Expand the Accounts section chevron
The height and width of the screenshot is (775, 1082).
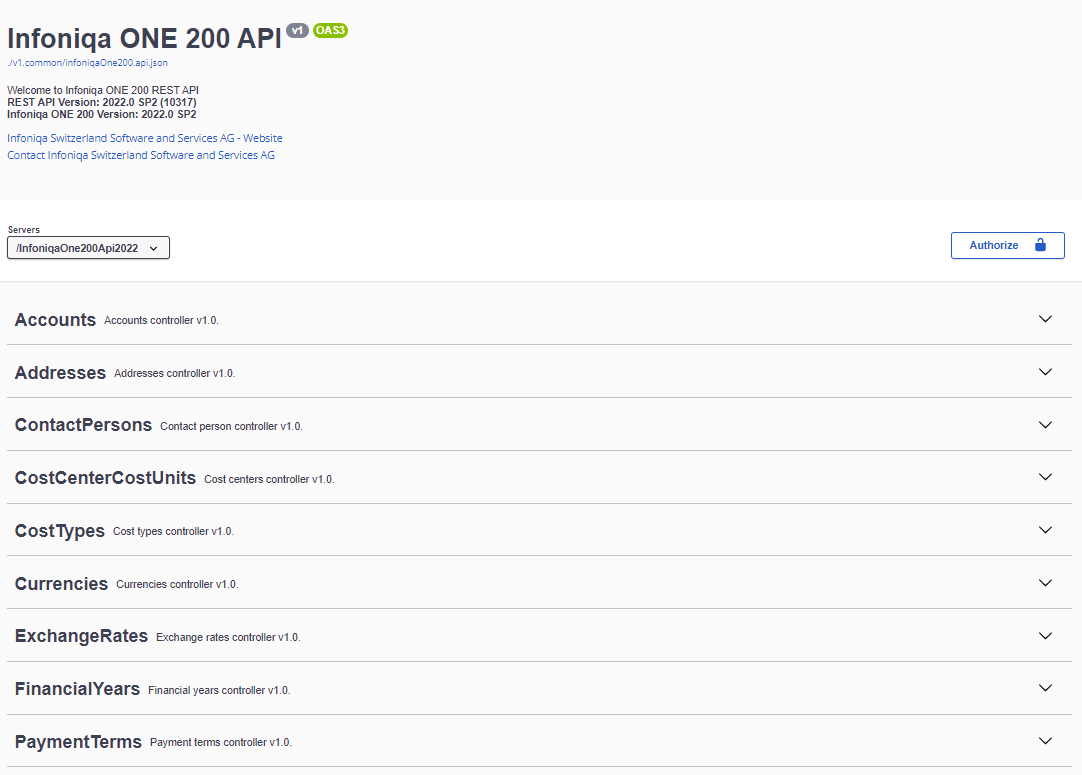(x=1045, y=319)
